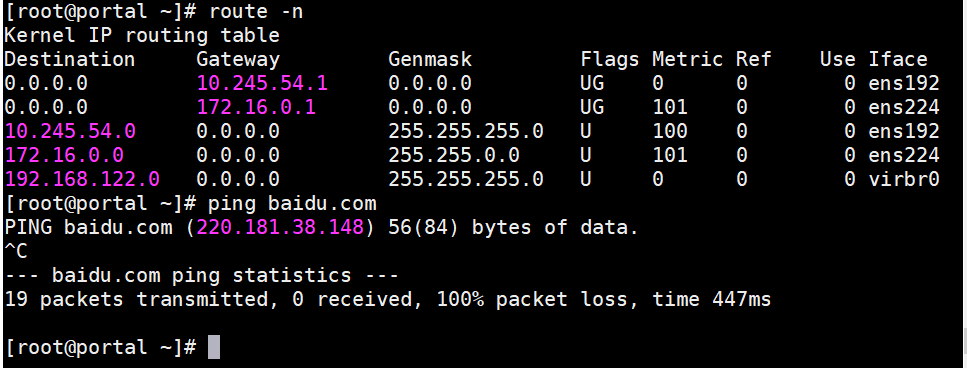Image resolution: width=967 pixels, height=368 pixels.
Task: Click the Destination column header
Action: [x=70, y=59]
